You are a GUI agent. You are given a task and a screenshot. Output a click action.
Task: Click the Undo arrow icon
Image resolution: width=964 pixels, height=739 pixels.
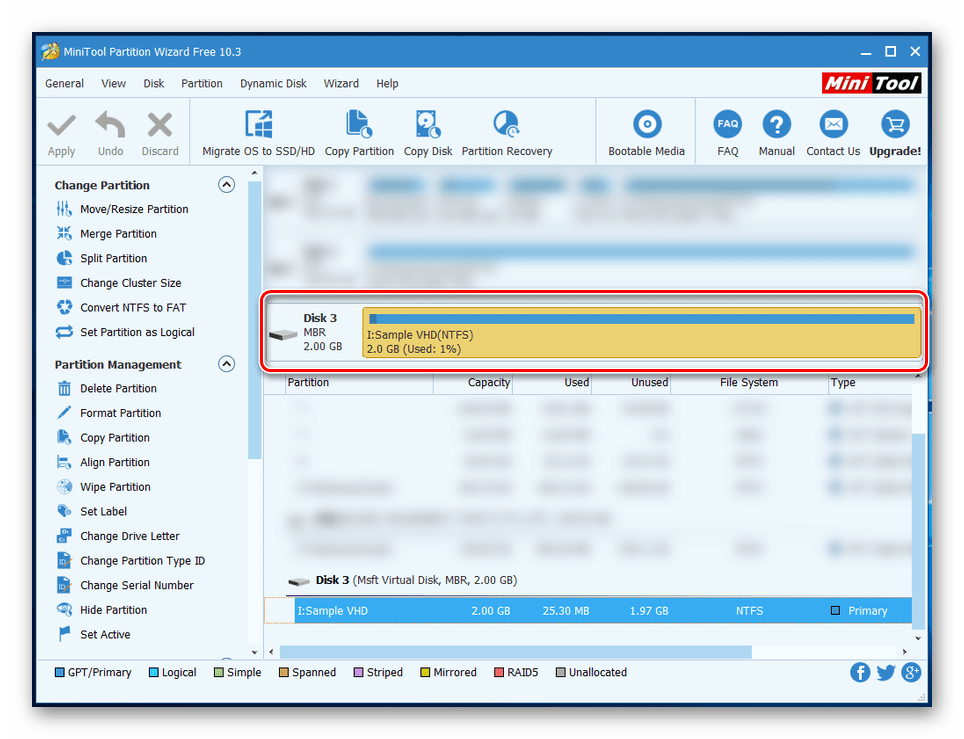coord(111,125)
